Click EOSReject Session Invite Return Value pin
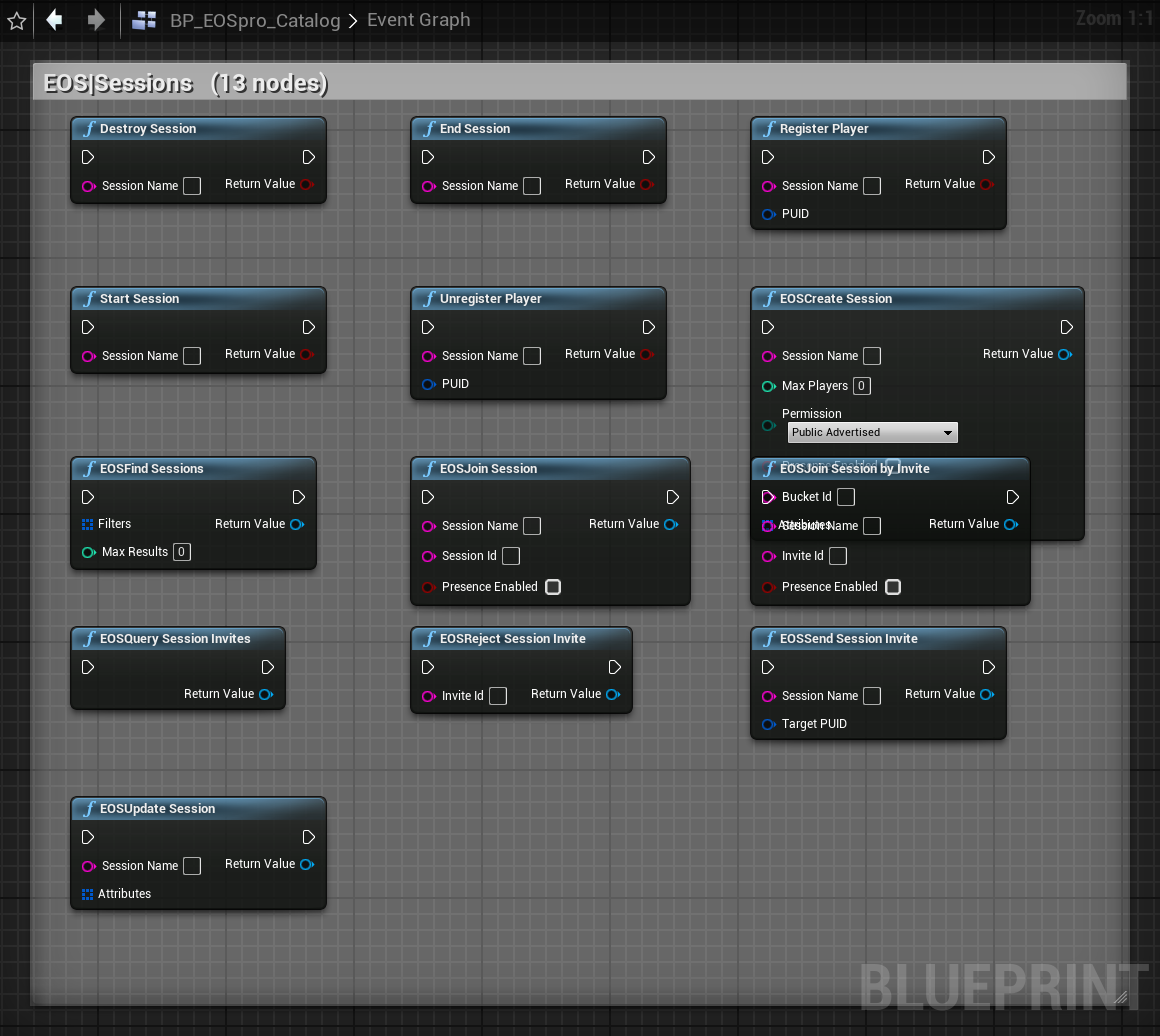This screenshot has height=1036, width=1160. [613, 694]
